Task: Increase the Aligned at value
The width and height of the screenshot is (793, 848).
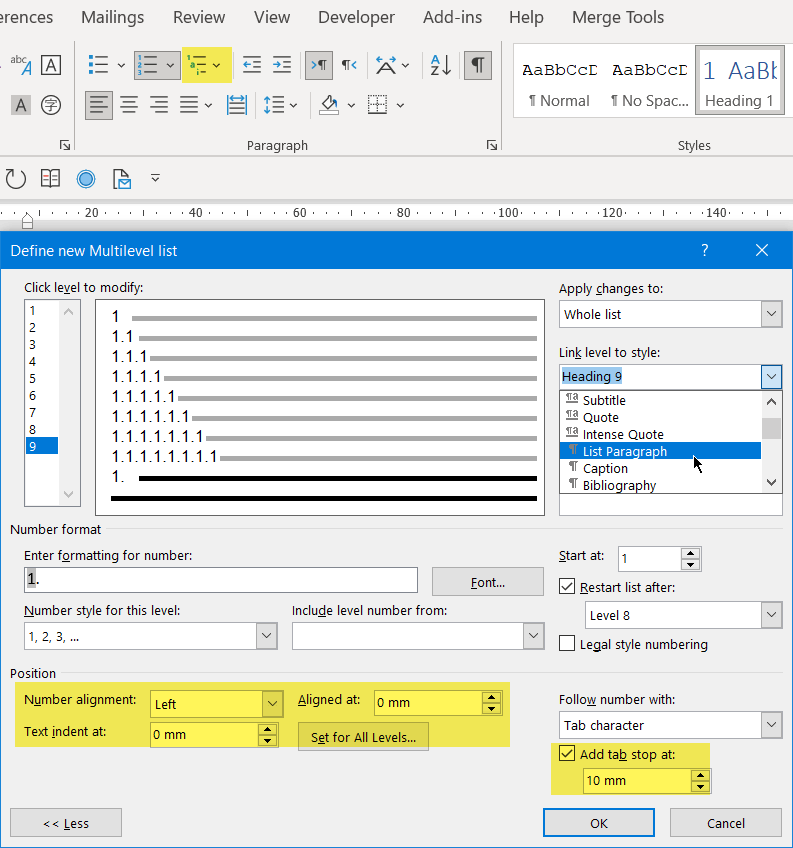Action: [x=491, y=698]
